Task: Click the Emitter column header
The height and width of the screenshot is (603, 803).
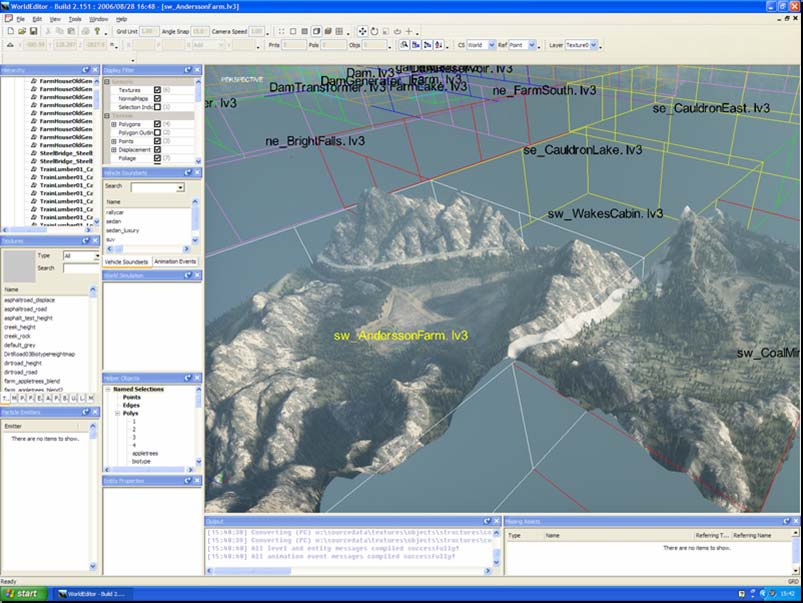Action: 40,426
